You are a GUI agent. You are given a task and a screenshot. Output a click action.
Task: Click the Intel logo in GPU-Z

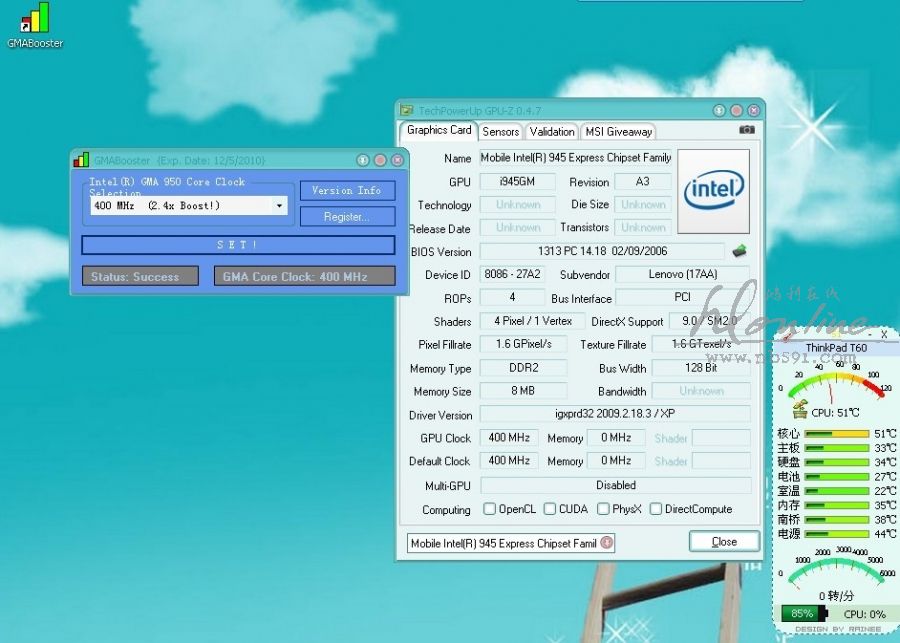[x=713, y=191]
